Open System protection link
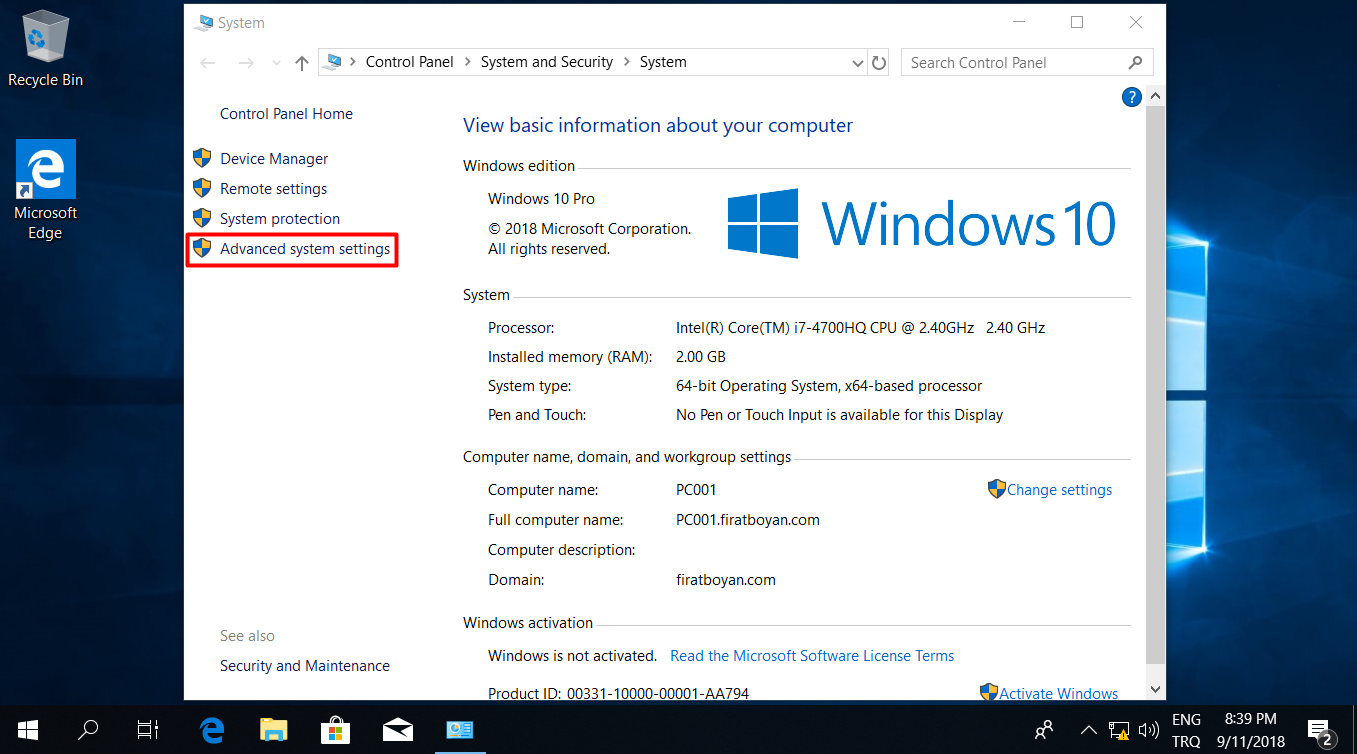The height and width of the screenshot is (754, 1357). [280, 218]
